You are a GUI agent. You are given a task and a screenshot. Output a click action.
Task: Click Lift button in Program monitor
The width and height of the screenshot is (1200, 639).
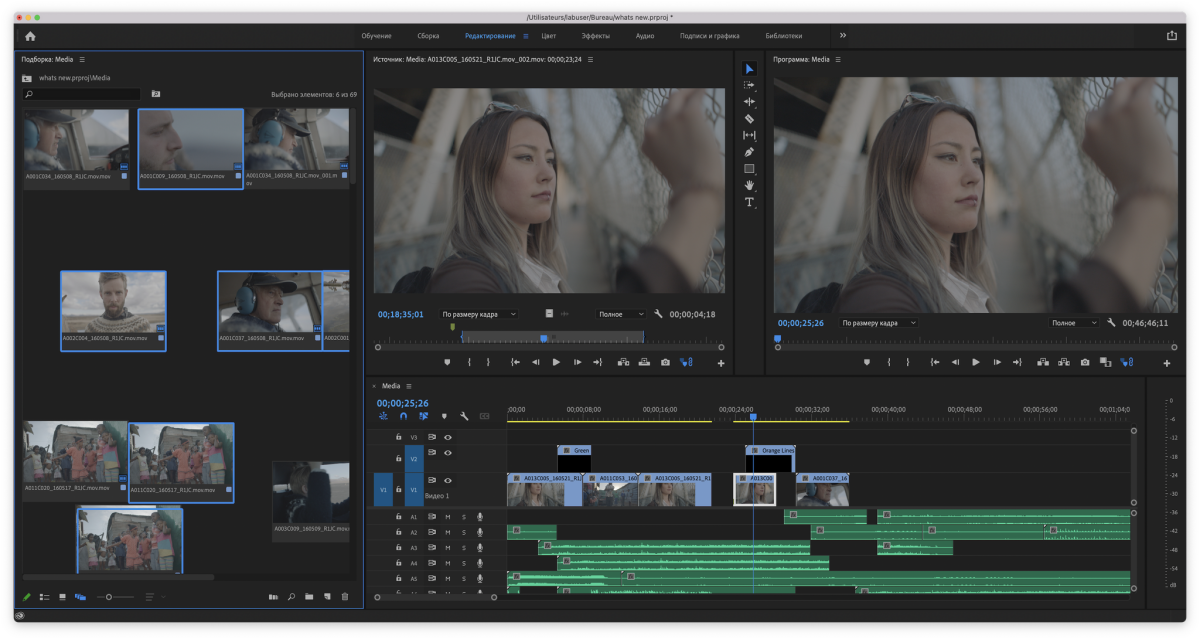pyautogui.click(x=1043, y=362)
